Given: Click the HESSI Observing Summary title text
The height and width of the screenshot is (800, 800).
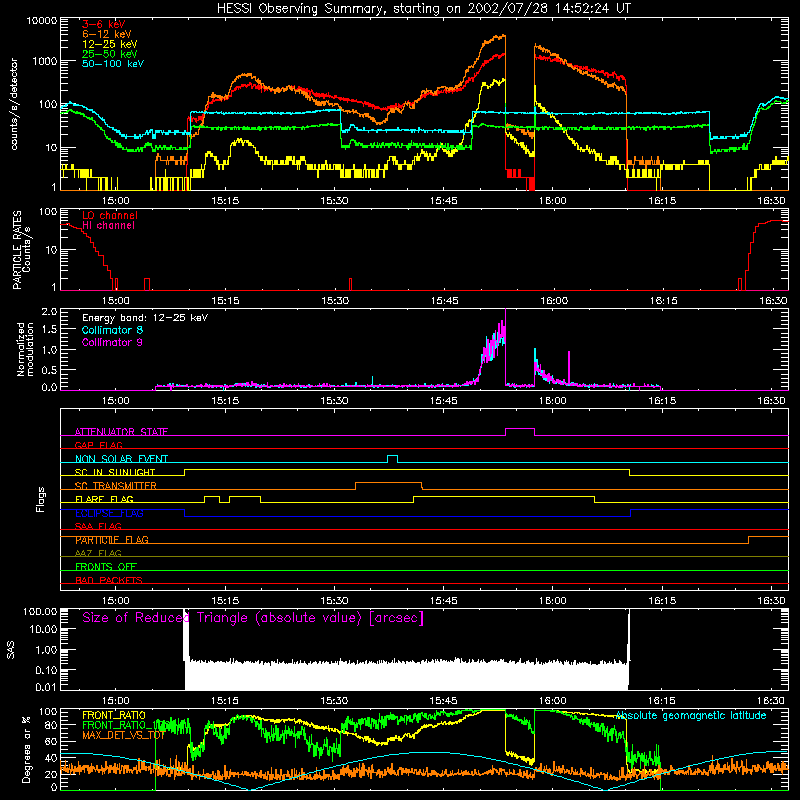Looking at the screenshot, I should 424,9.
